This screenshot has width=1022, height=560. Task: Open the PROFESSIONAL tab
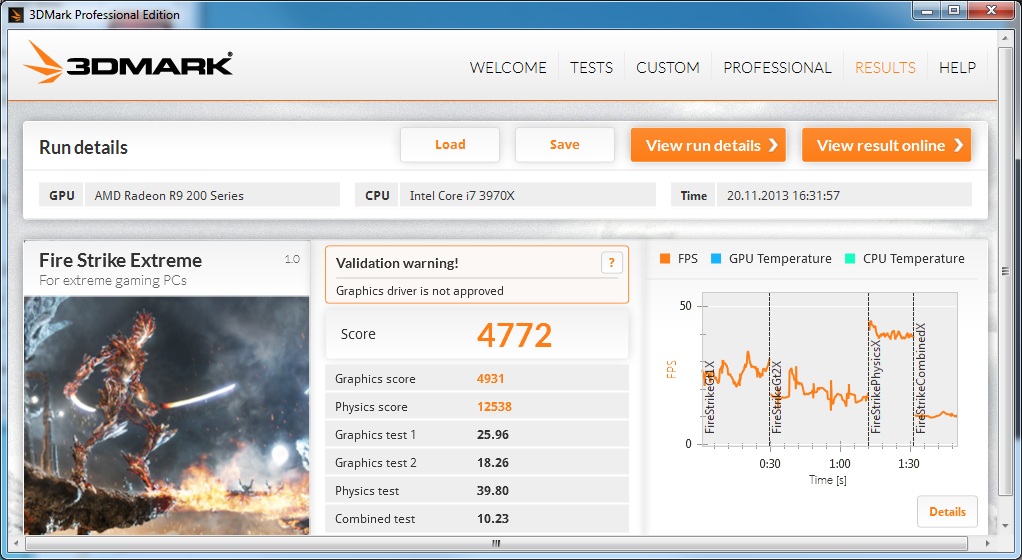pos(777,68)
